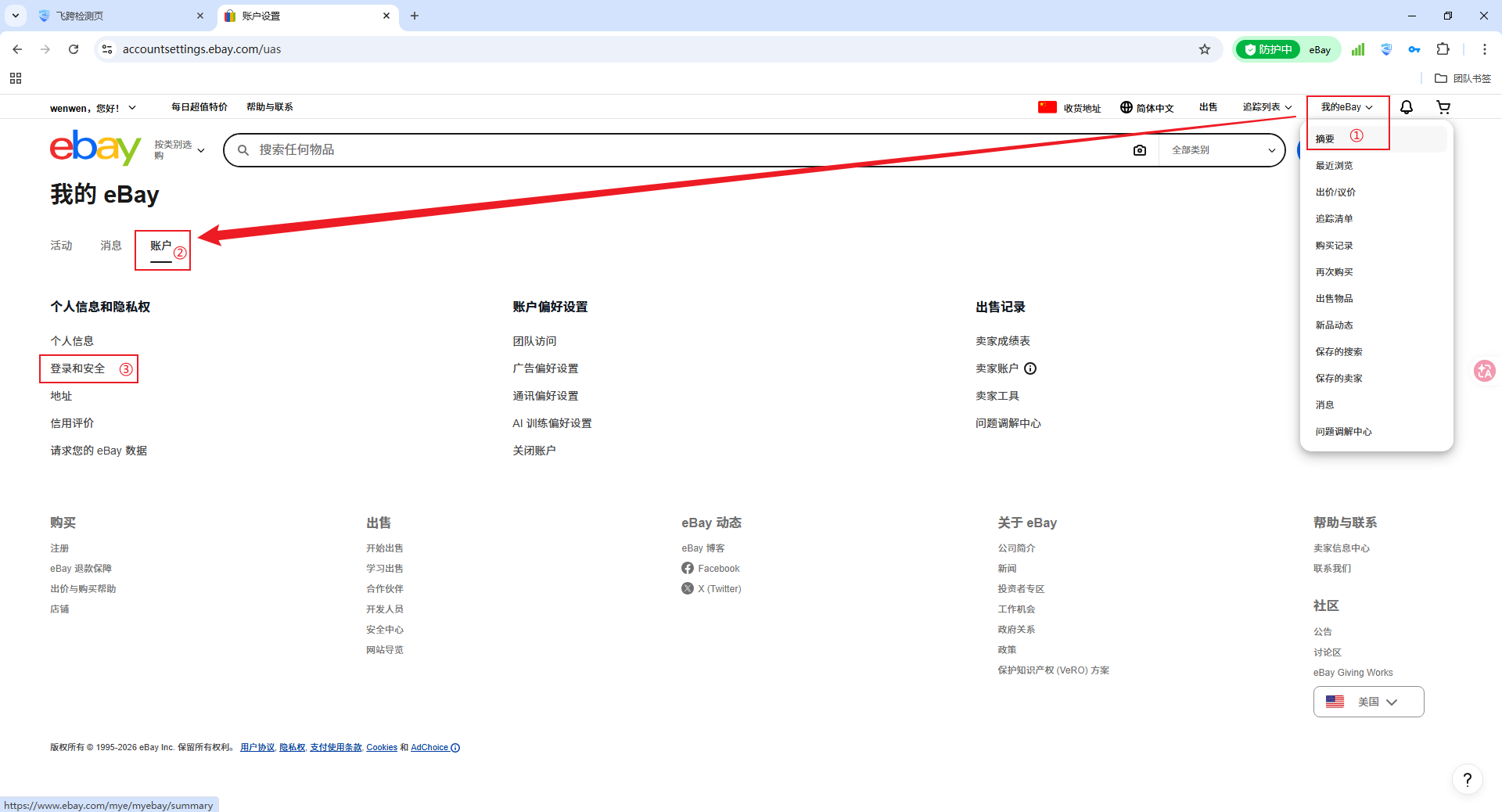Choose 保存的搜索 from the menu
This screenshot has height=812, width=1502.
[x=1339, y=352]
